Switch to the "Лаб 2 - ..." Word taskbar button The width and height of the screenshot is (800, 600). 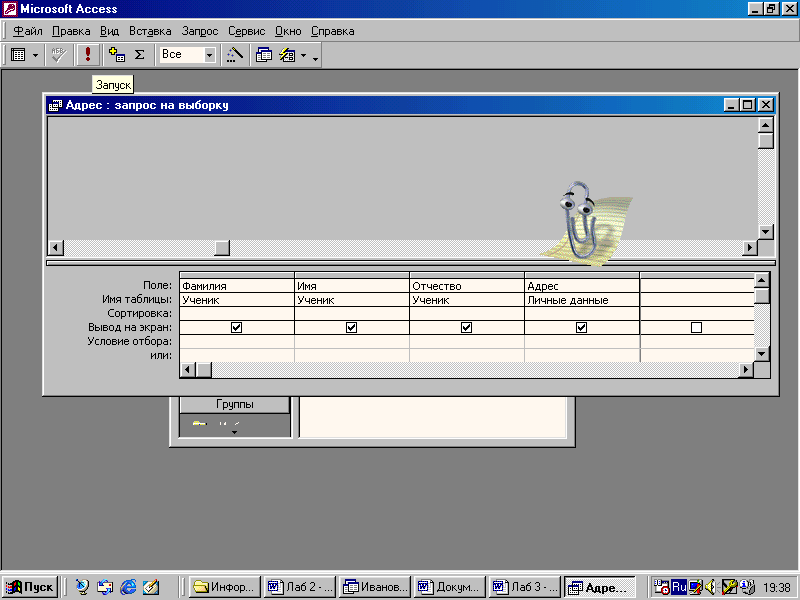coord(301,587)
